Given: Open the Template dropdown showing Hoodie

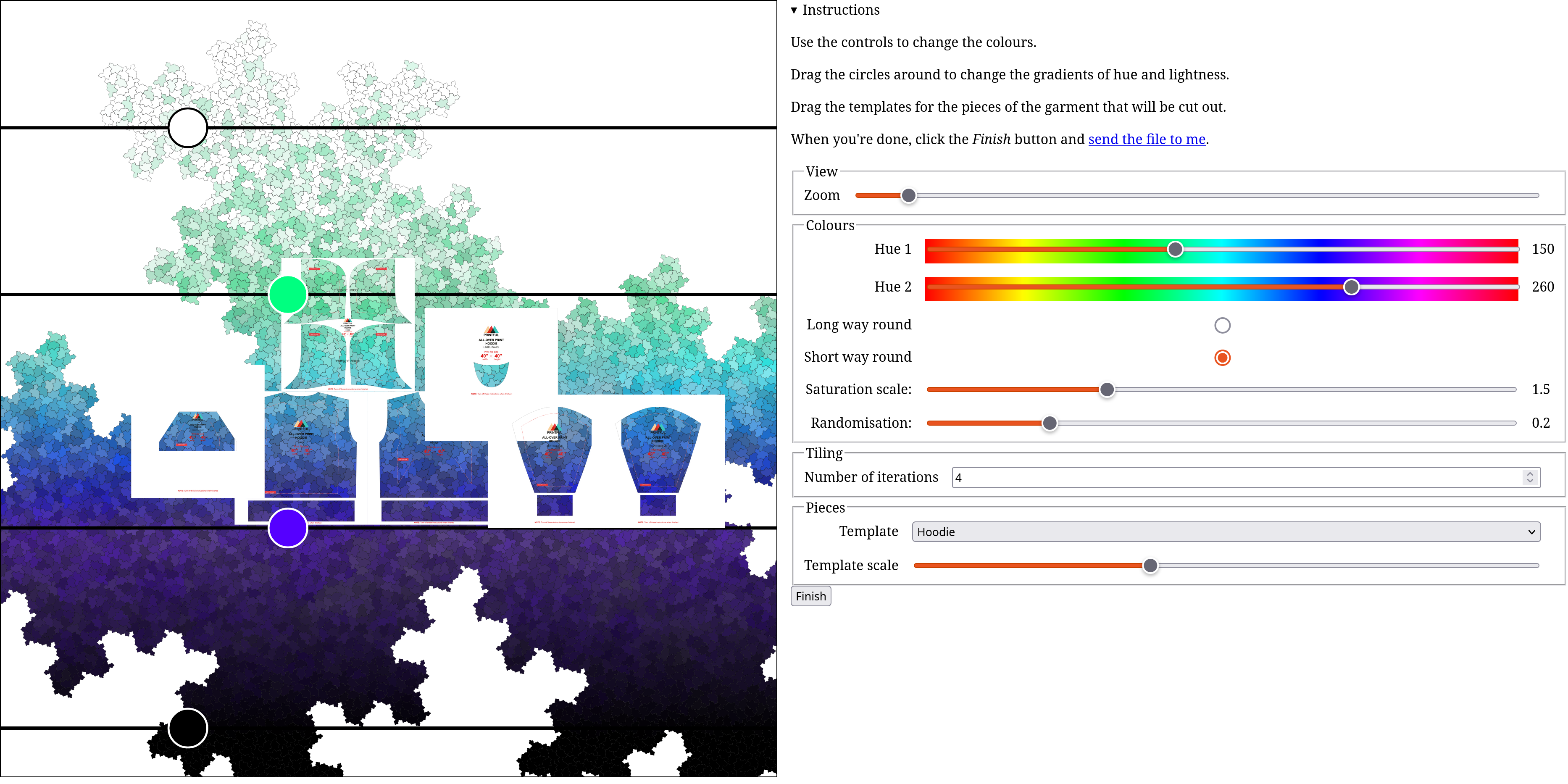Looking at the screenshot, I should point(1226,531).
